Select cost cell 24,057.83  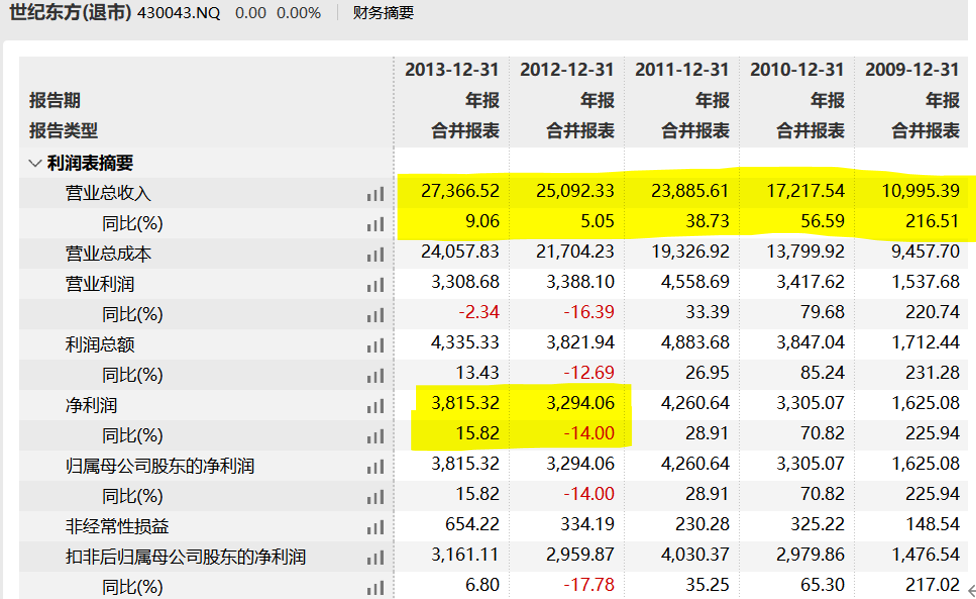click(x=460, y=252)
